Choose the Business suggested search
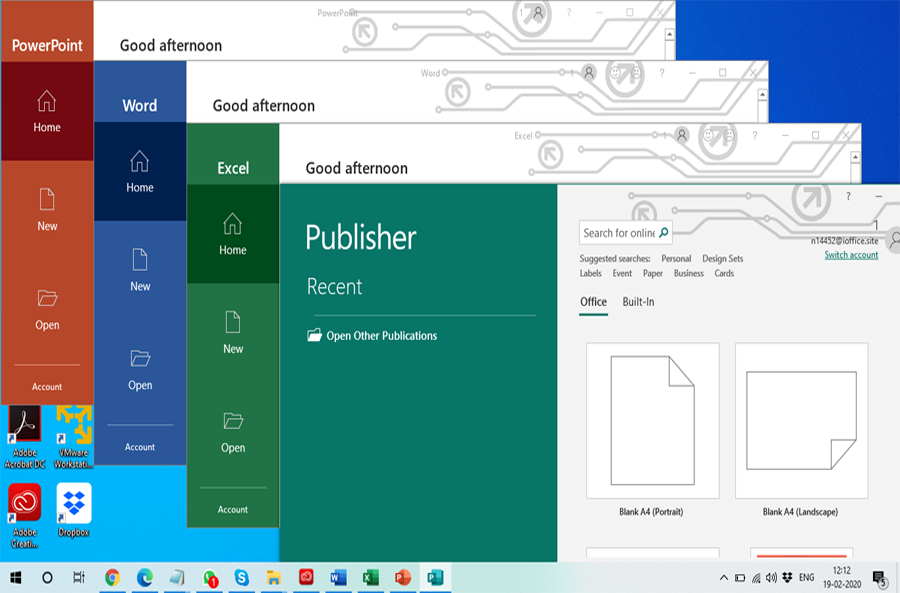Image resolution: width=900 pixels, height=593 pixels. (688, 273)
